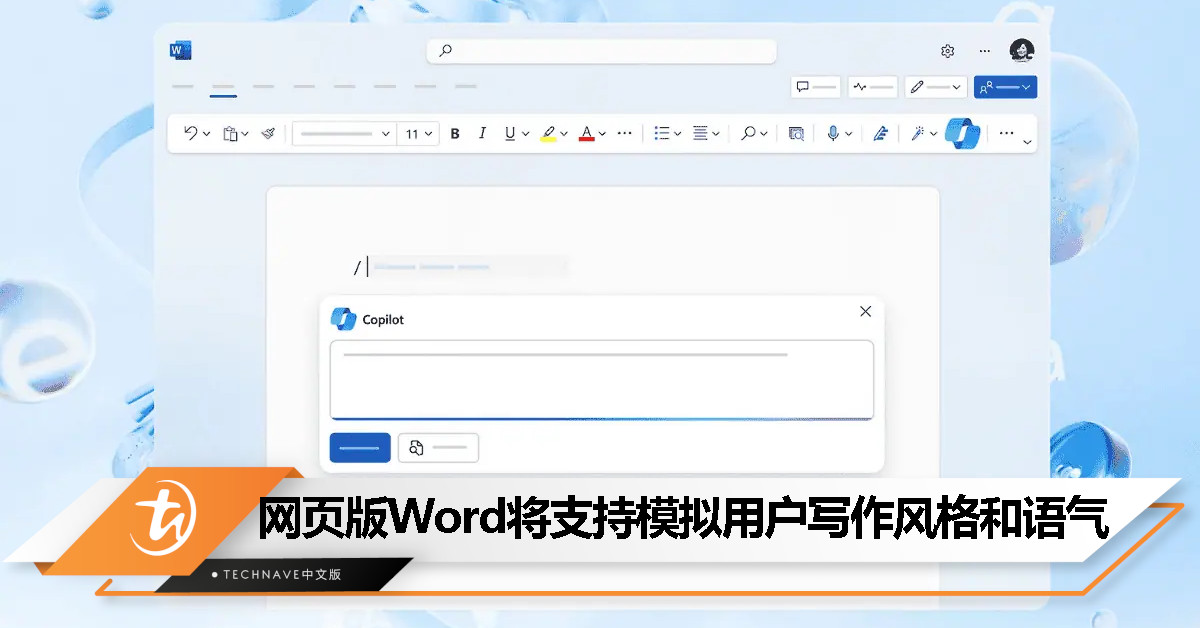Expand the ribbon with the corner chevron
This screenshot has width=1200, height=628.
coord(1027,143)
